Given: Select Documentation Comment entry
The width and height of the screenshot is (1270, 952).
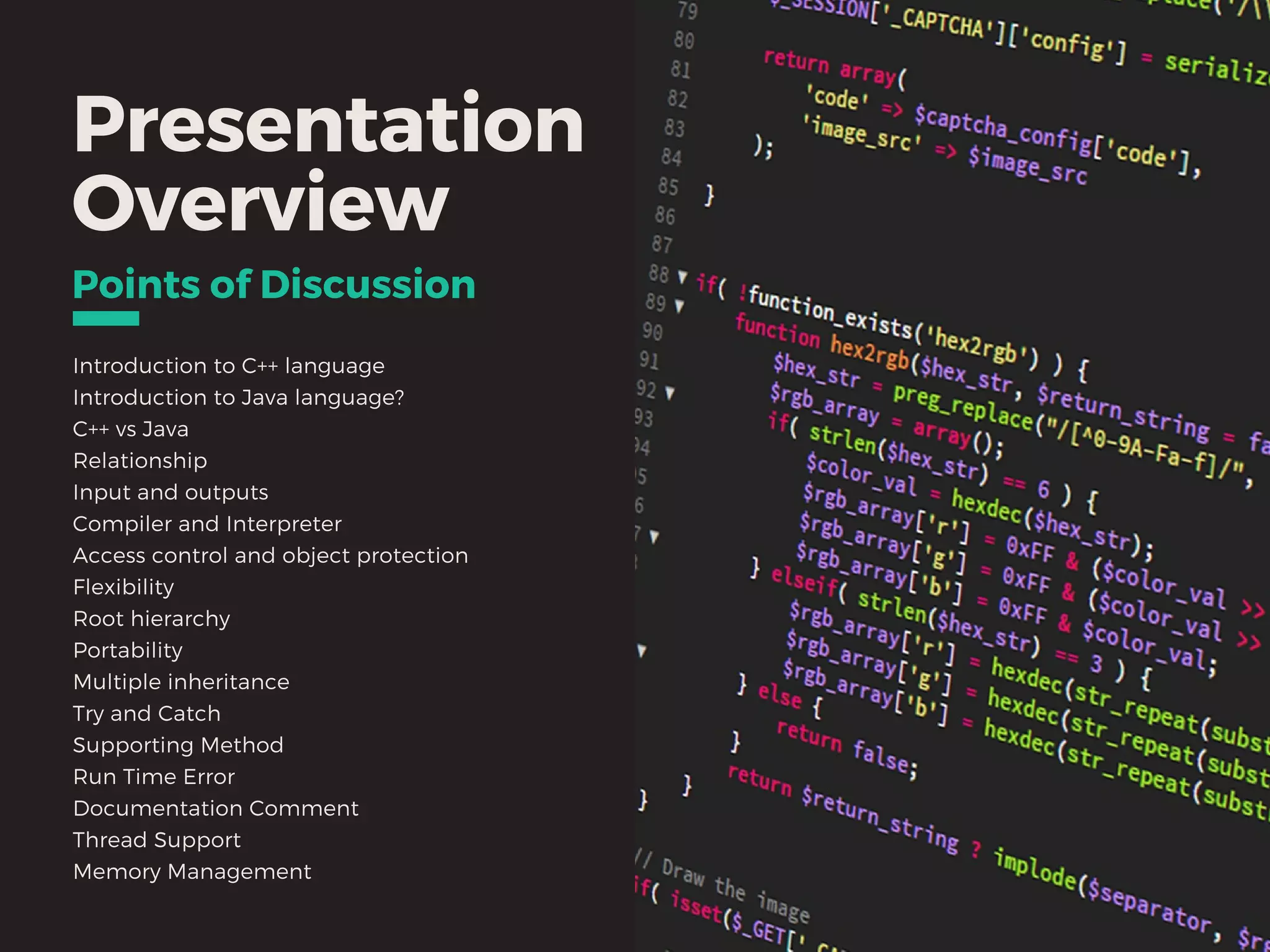Looking at the screenshot, I should click(x=216, y=808).
